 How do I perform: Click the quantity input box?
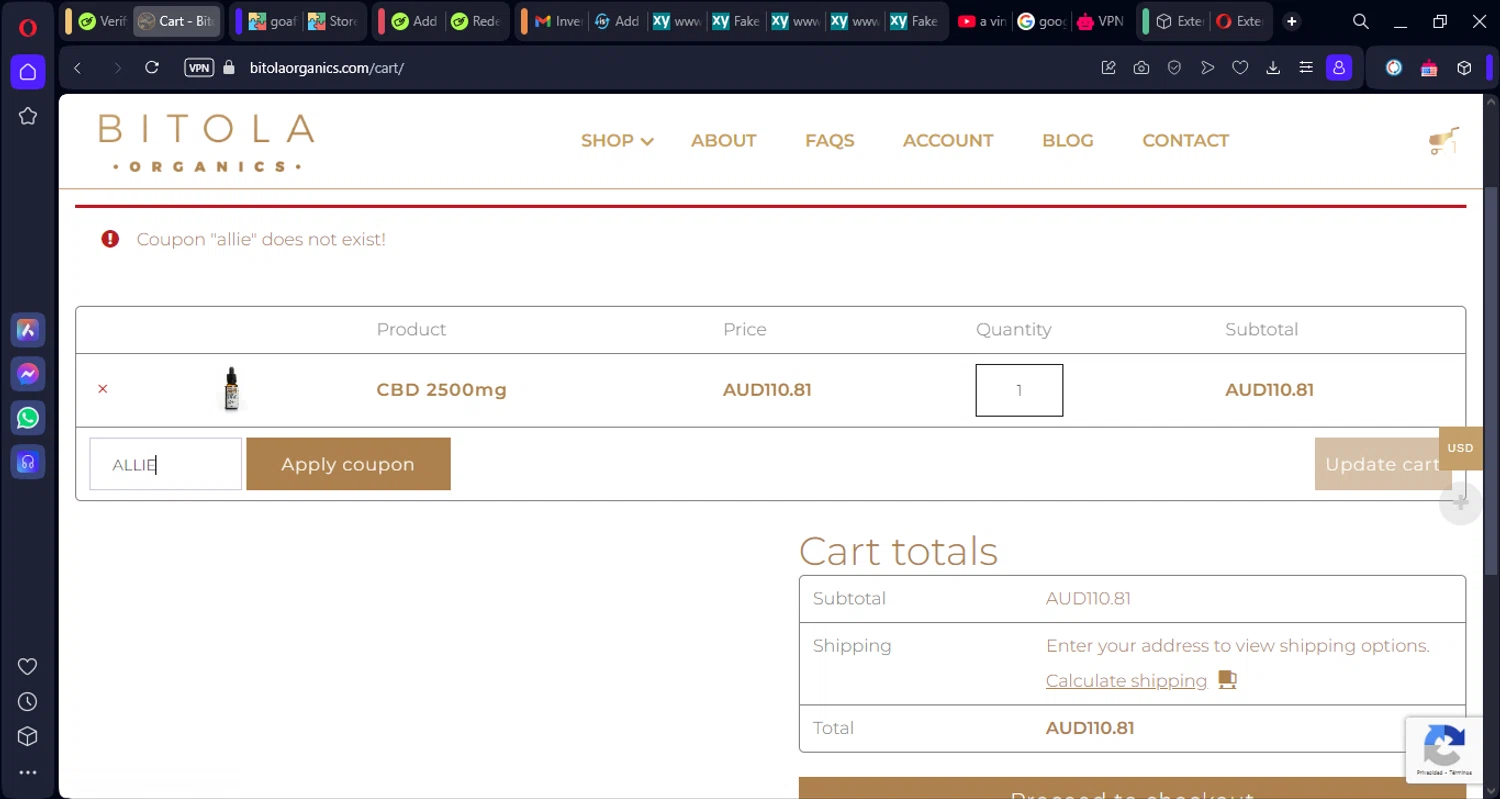[1019, 390]
